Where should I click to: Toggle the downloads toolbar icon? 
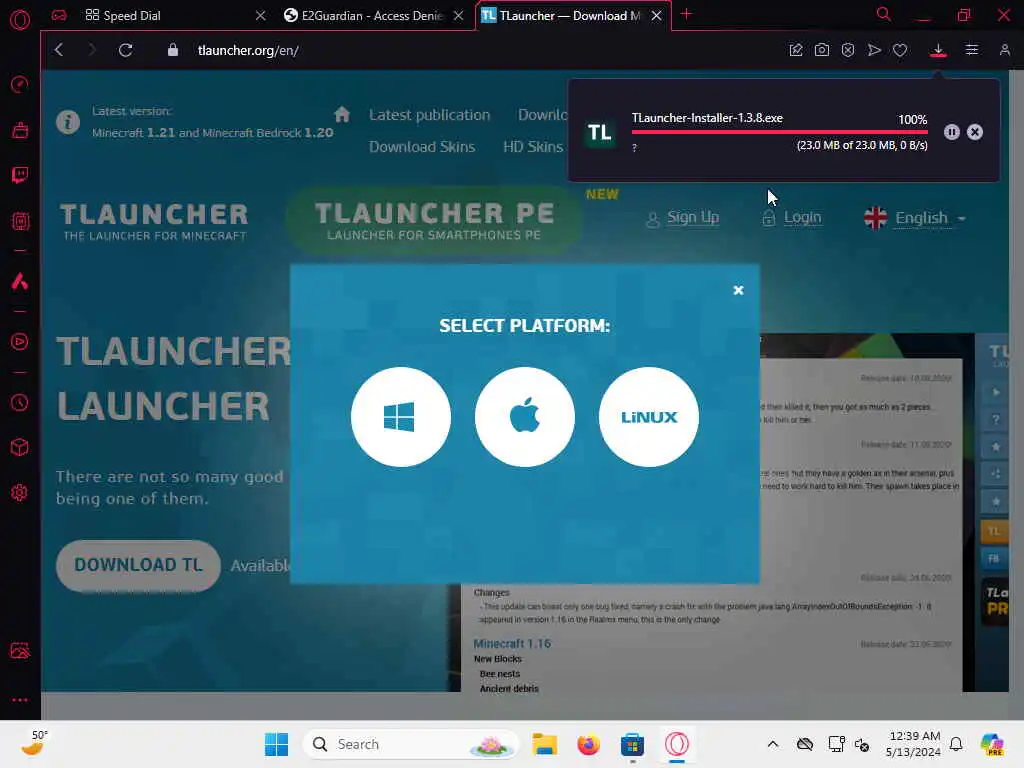coord(938,50)
